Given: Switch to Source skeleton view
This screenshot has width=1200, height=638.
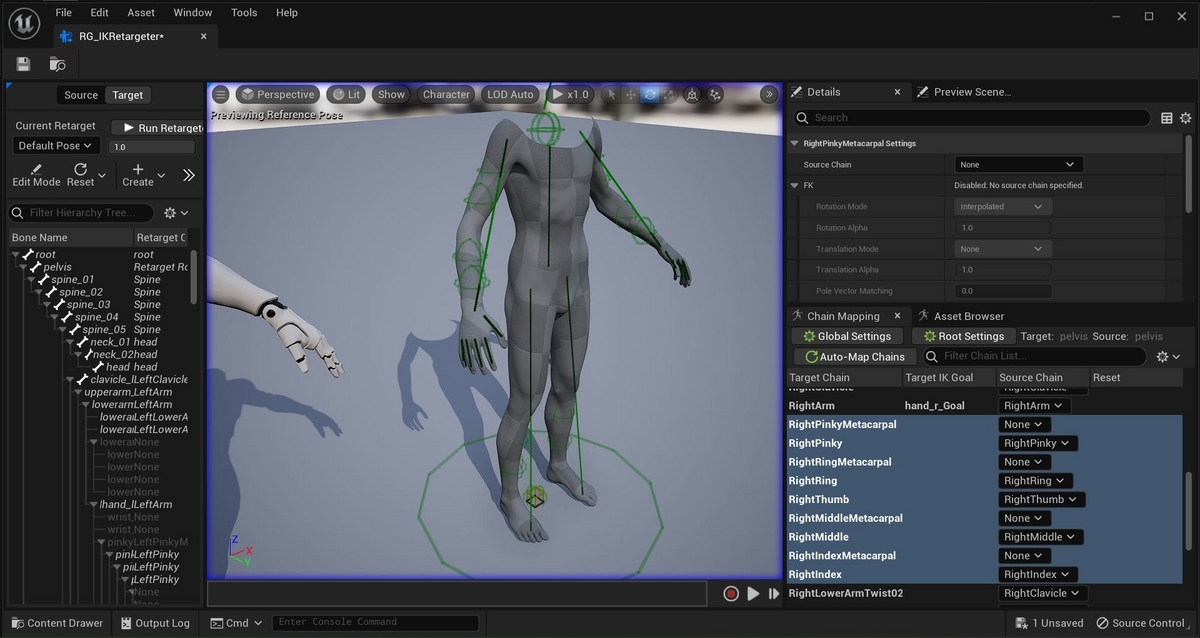Looking at the screenshot, I should pyautogui.click(x=81, y=95).
